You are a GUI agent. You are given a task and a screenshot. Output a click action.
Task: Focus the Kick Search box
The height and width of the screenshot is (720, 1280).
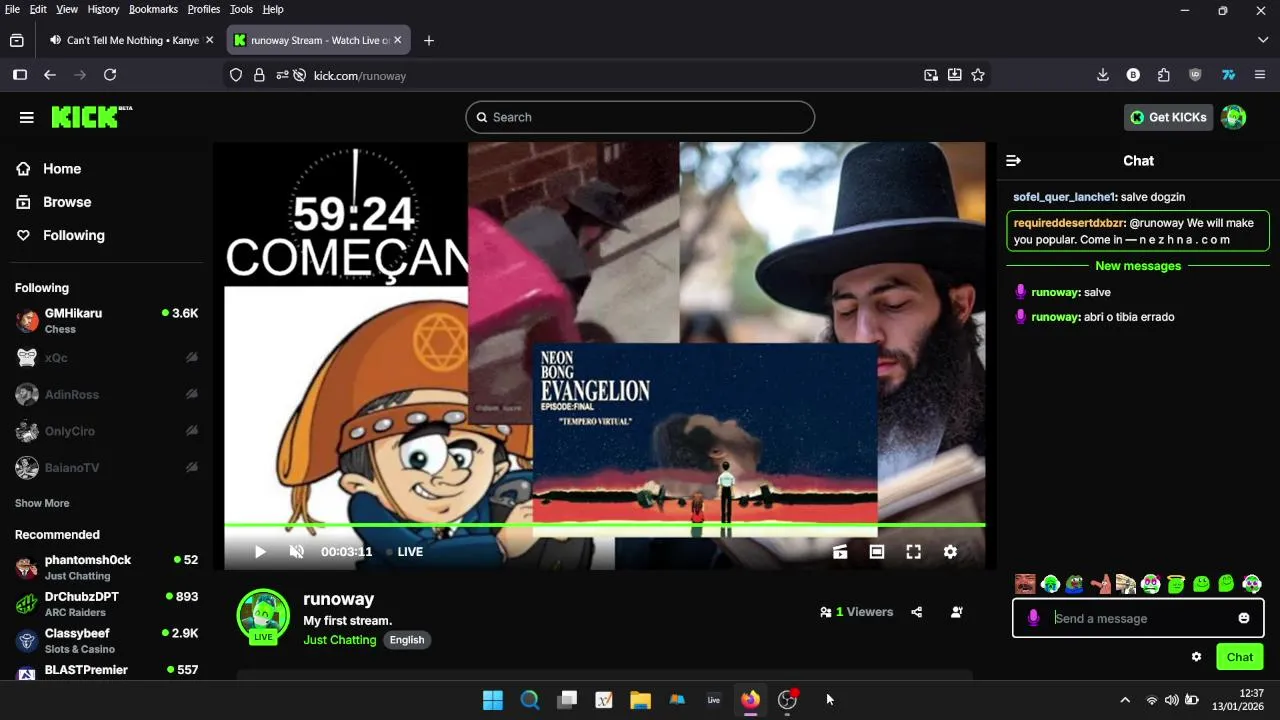[x=640, y=117]
